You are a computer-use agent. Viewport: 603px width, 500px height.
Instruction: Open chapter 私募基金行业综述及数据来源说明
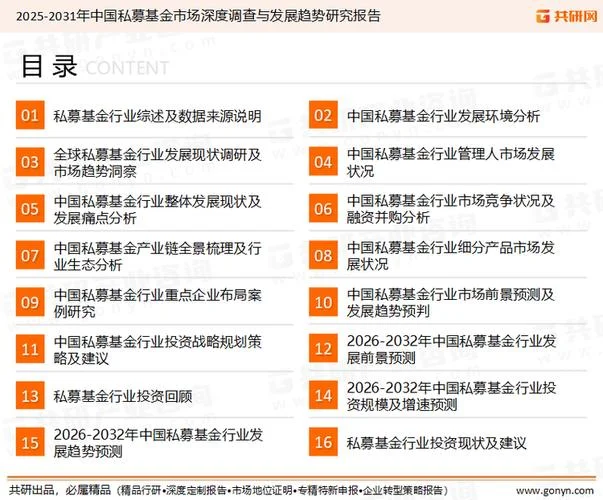[x=157, y=116]
